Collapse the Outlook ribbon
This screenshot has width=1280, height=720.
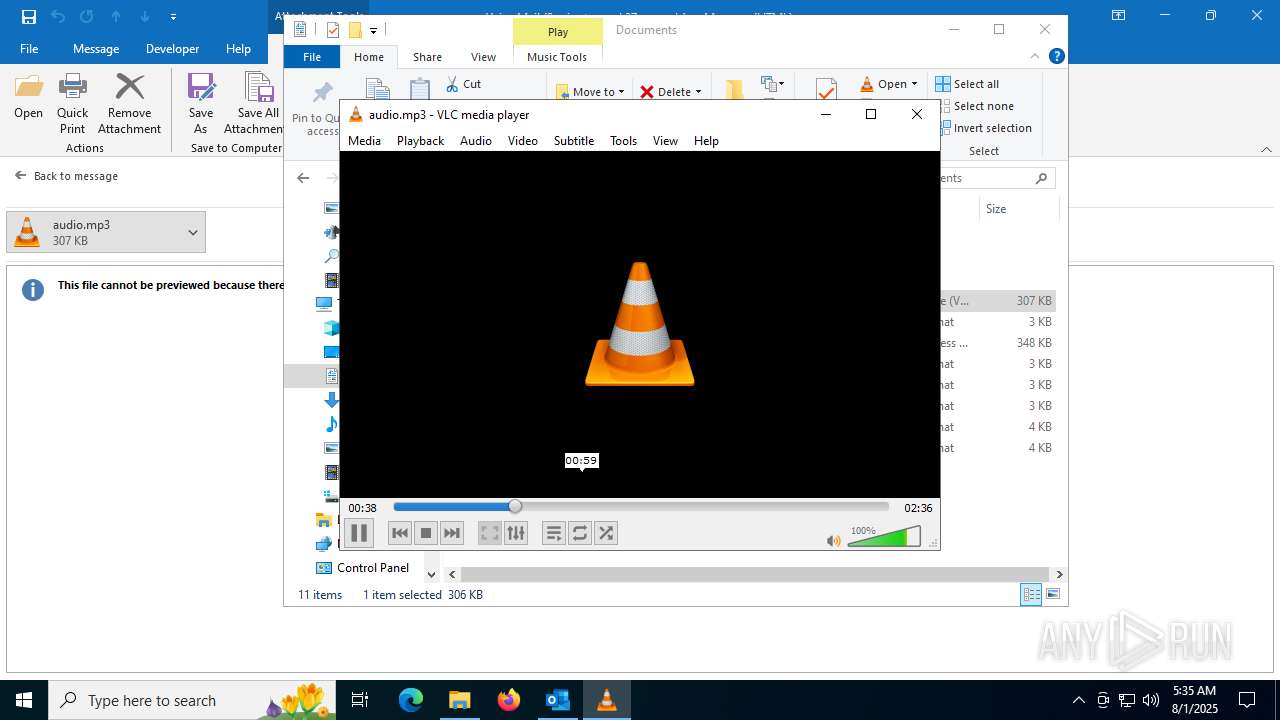tap(1266, 149)
